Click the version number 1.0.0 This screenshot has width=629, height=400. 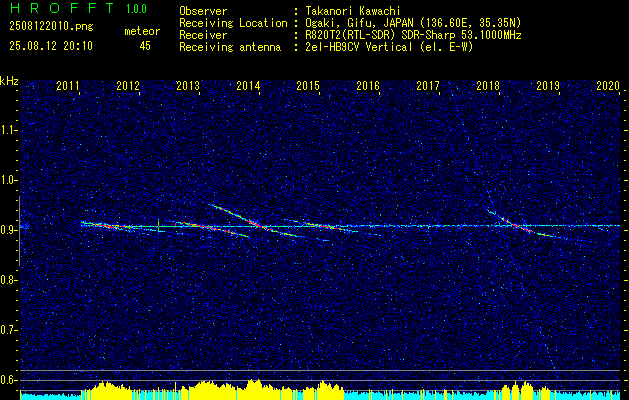(x=136, y=9)
